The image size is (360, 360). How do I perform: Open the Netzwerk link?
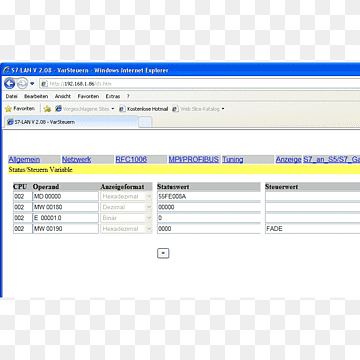point(77,159)
